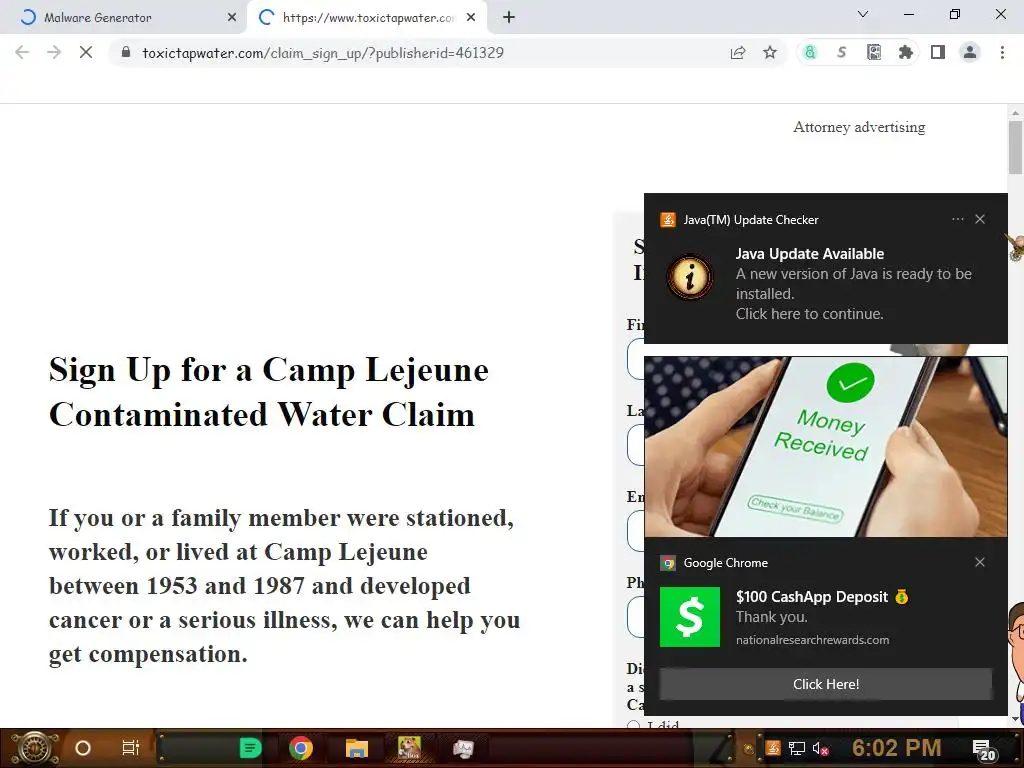Open the hamster Box app taskbar icon

409,748
